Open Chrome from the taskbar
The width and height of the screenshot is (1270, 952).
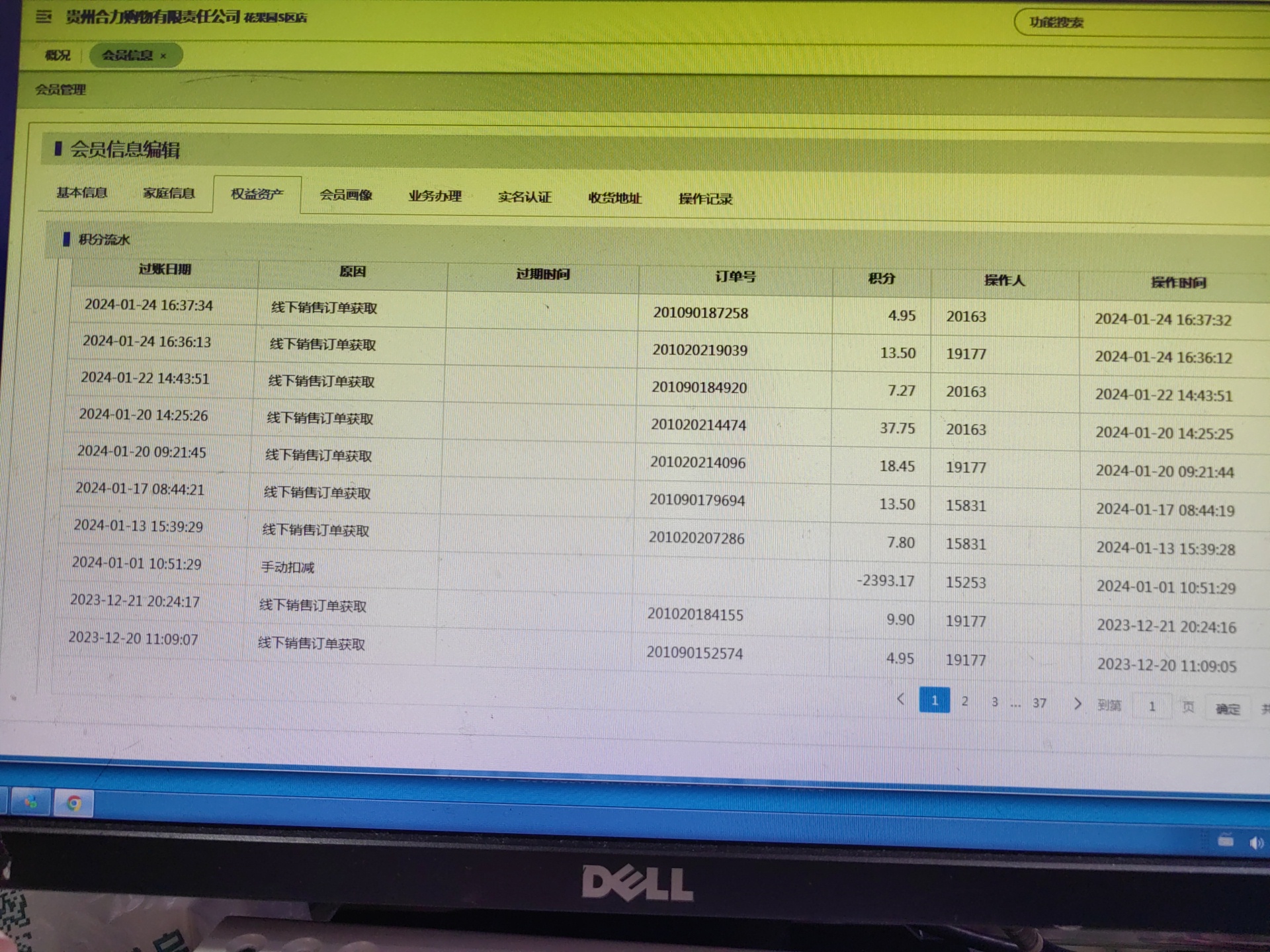74,803
